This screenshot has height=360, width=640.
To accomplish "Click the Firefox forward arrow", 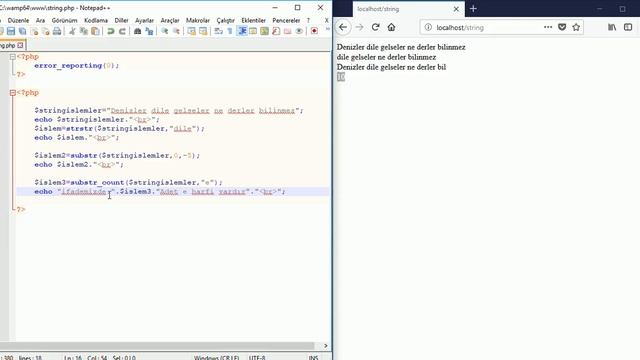I will point(359,27).
